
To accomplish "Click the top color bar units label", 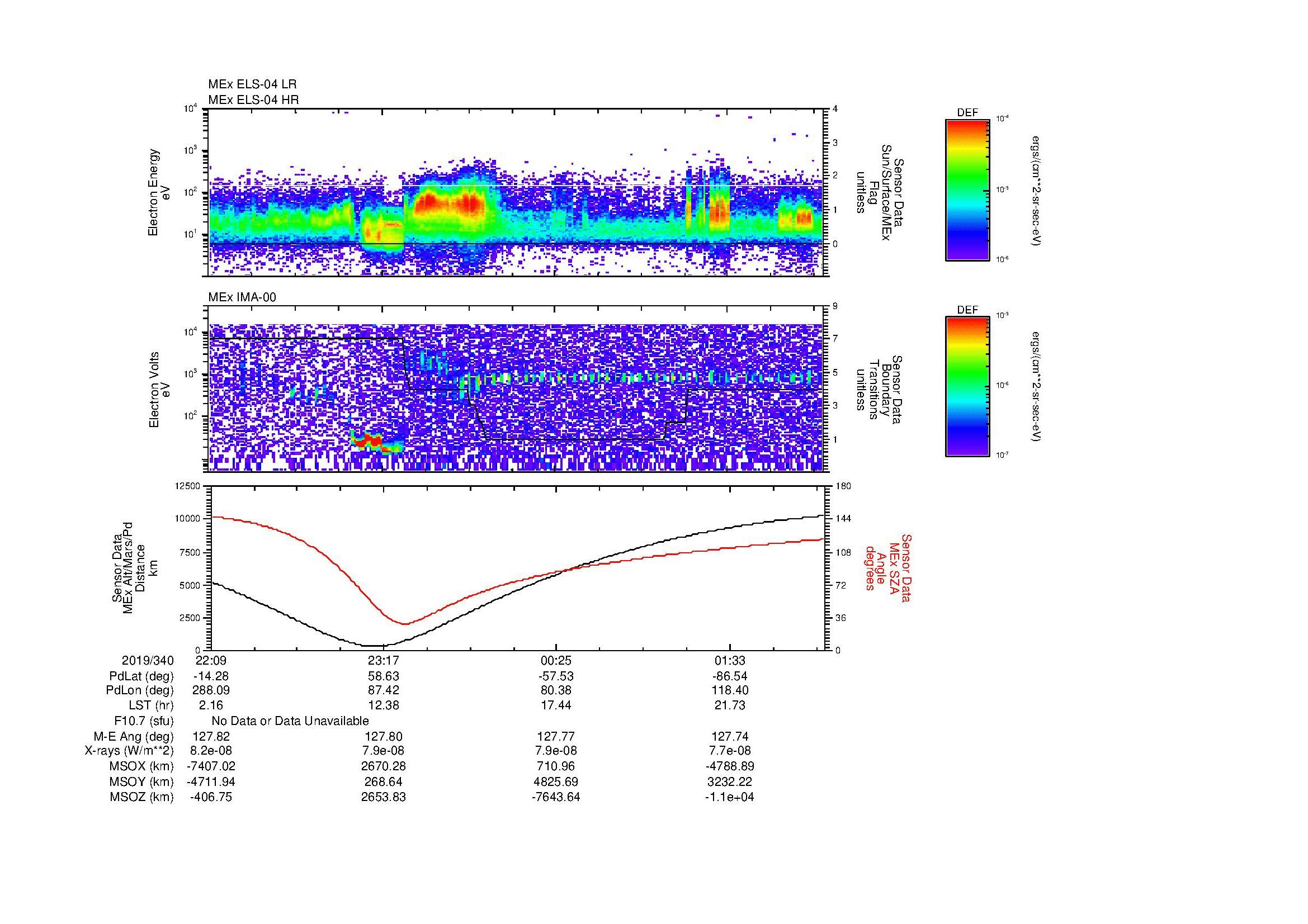I will 1037,191.
